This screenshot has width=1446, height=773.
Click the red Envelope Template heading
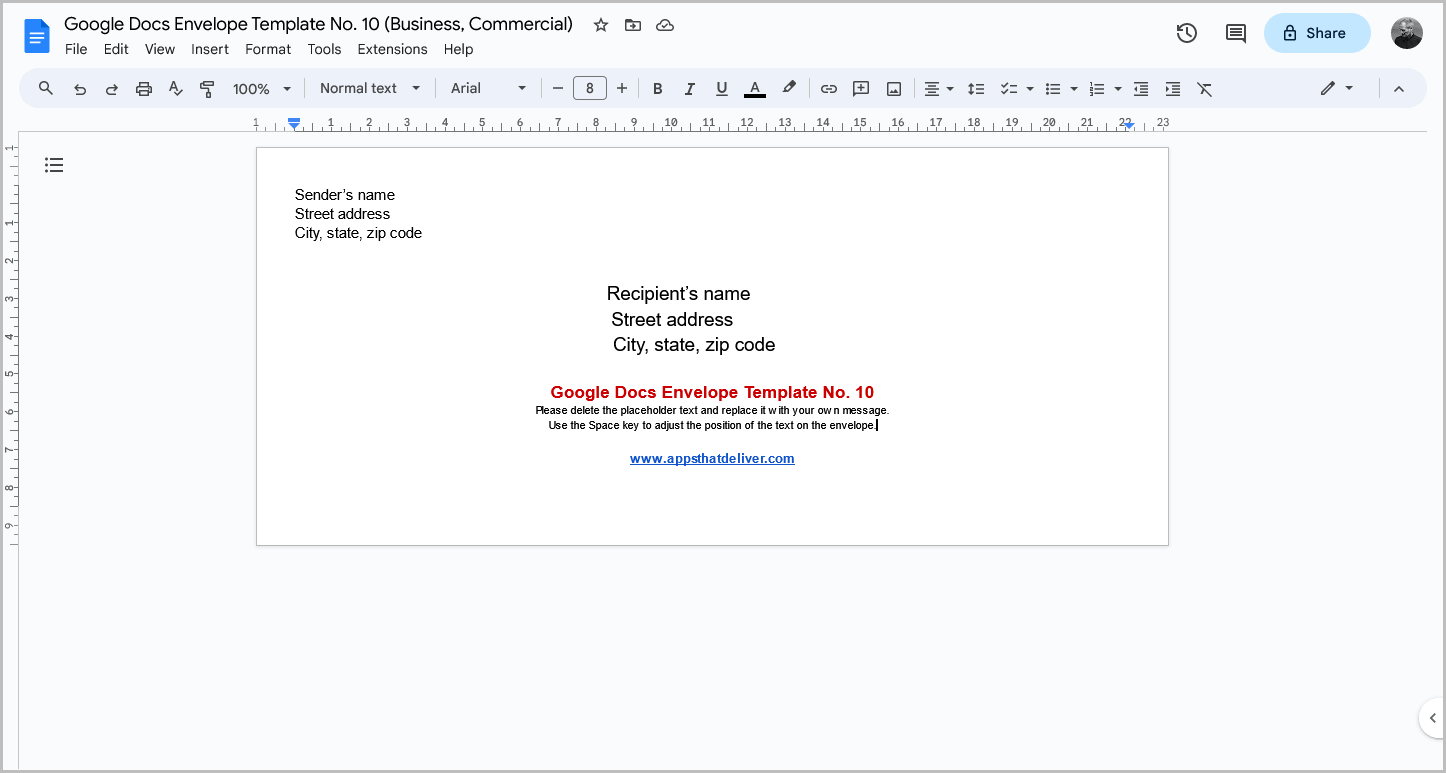tap(712, 392)
